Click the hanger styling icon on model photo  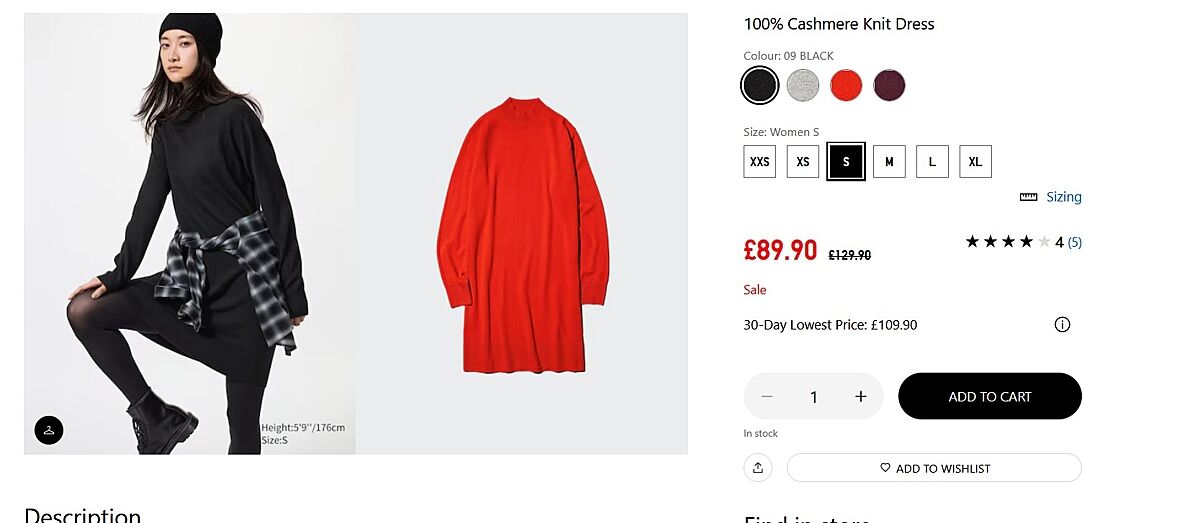(49, 430)
